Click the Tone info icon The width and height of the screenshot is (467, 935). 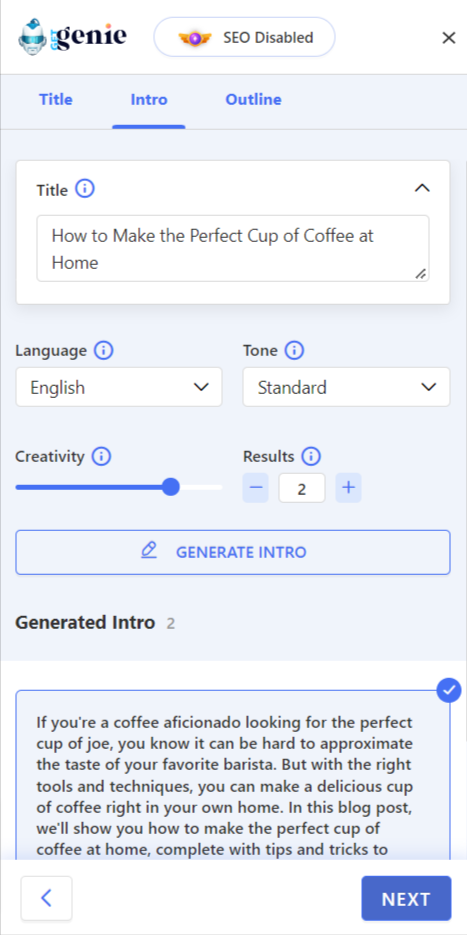click(294, 351)
